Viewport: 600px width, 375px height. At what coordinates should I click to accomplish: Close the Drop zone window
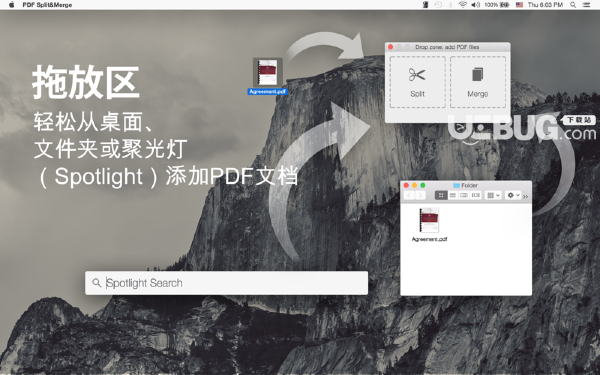tap(391, 47)
